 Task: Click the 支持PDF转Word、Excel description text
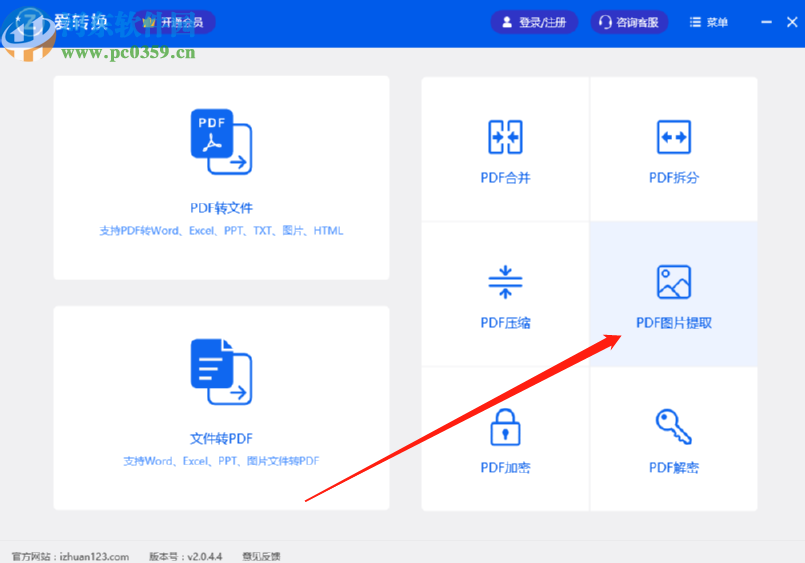(x=221, y=231)
